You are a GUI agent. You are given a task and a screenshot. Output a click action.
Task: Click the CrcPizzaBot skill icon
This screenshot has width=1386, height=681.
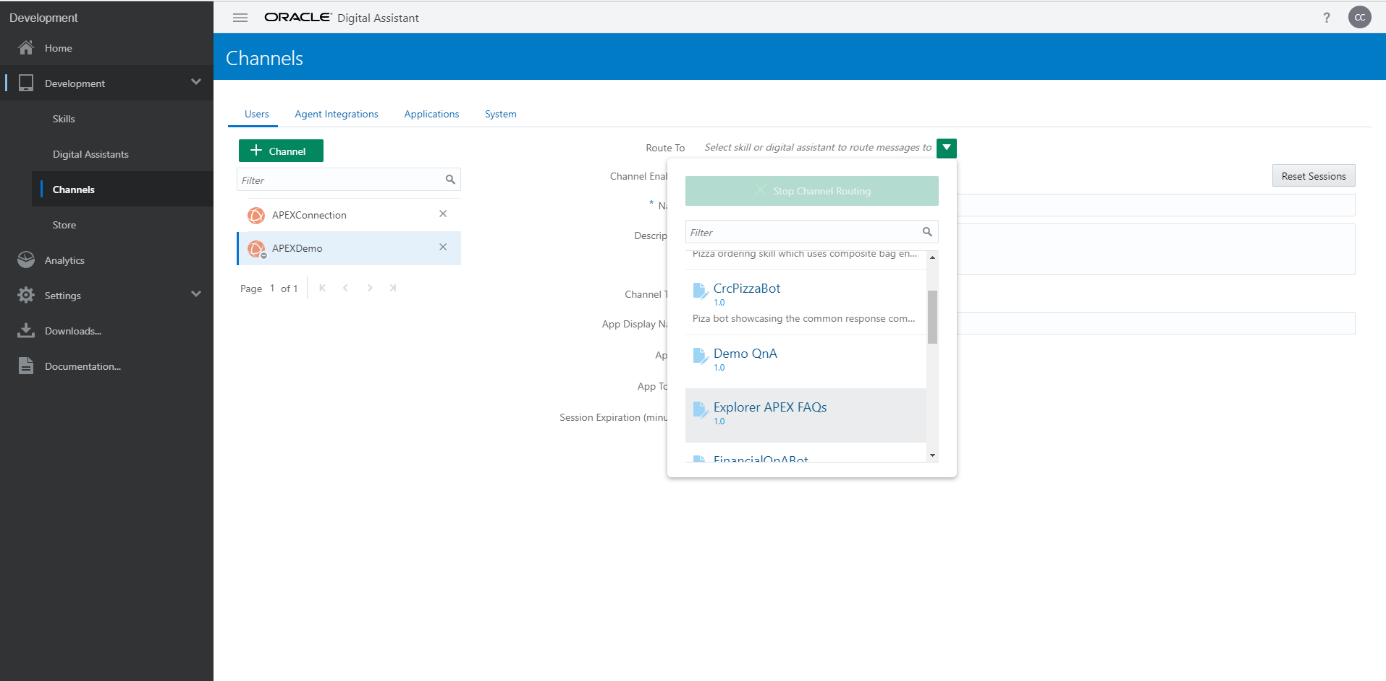[700, 291]
